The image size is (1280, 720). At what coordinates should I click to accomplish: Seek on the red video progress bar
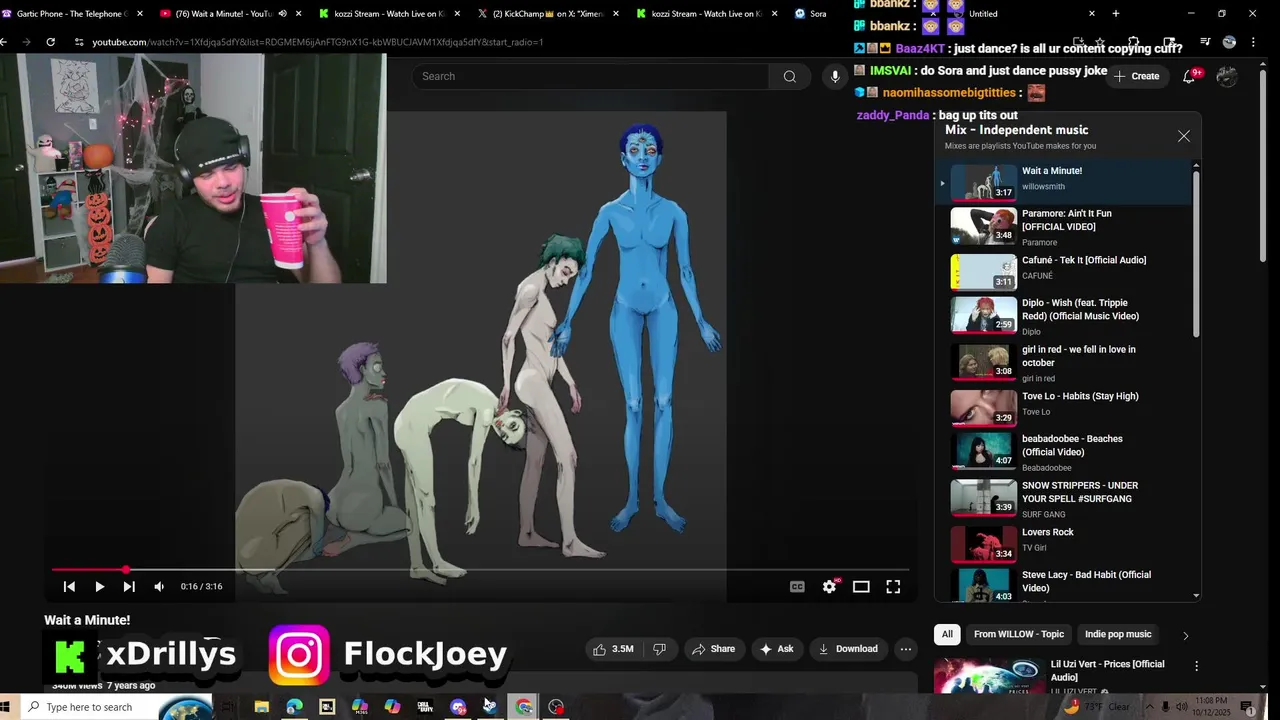click(480, 570)
